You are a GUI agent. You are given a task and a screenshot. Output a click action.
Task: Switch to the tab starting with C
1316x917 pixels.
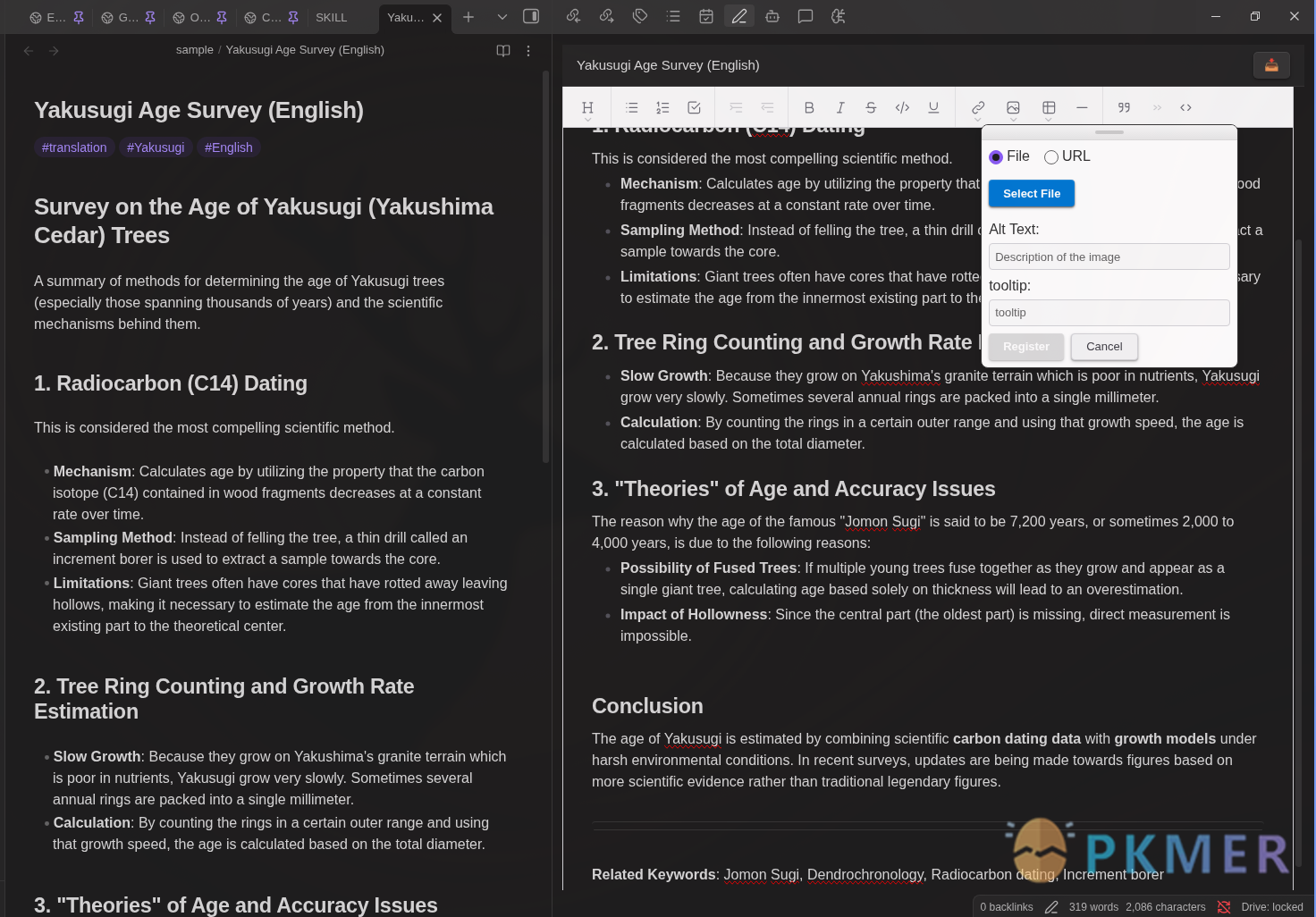coord(263,17)
